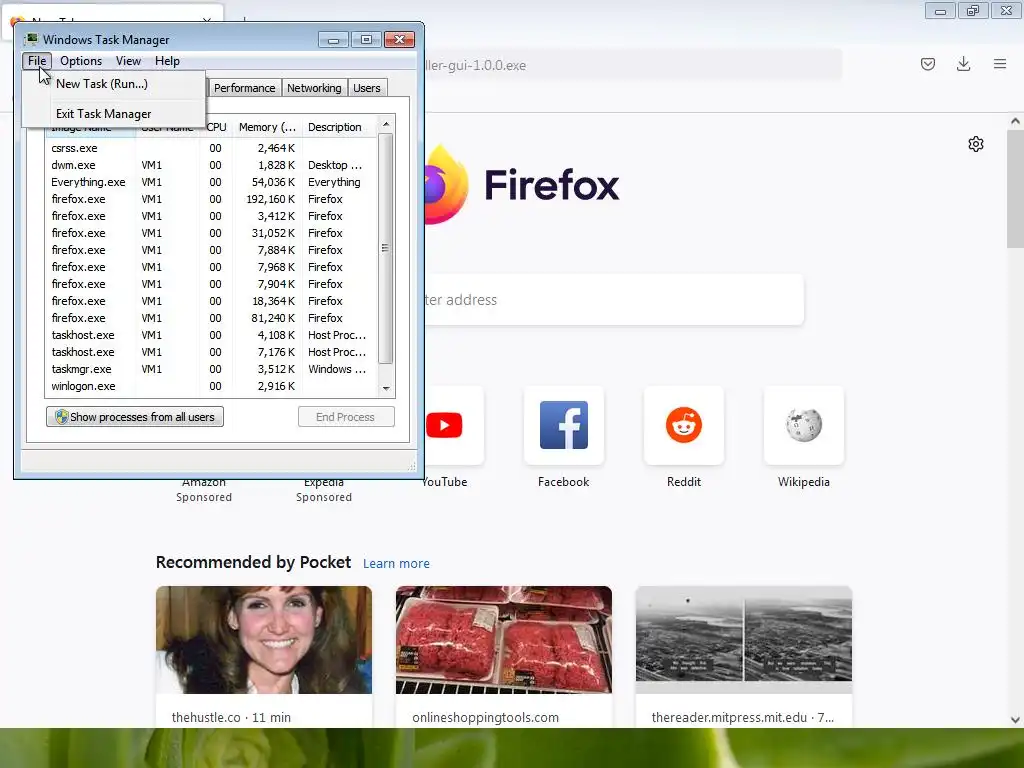Viewport: 1024px width, 768px height.
Task: Select firefox.exe using 192,160 K memory
Action: pyautogui.click(x=210, y=199)
